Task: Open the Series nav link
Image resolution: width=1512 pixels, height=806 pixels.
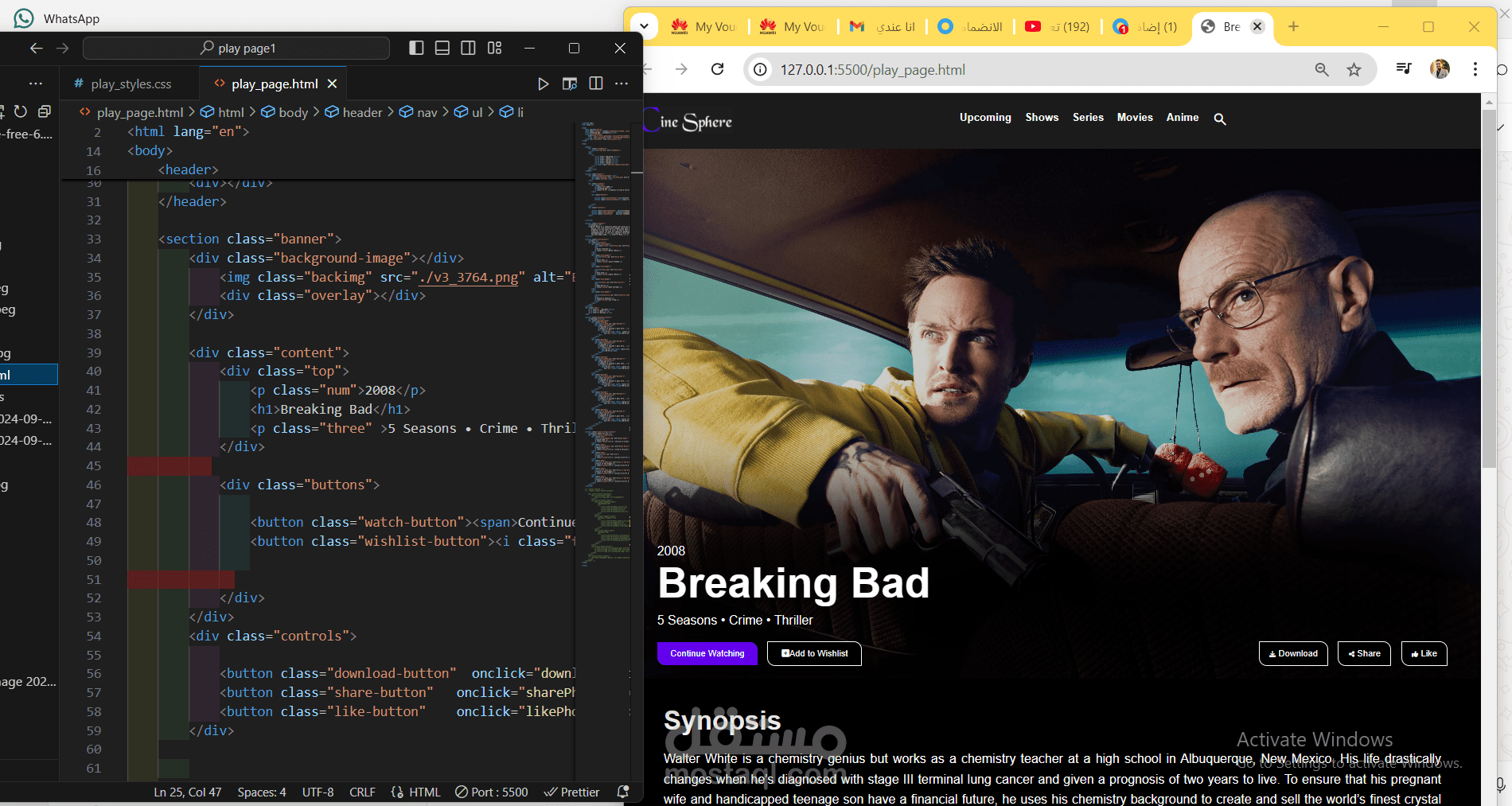Action: pyautogui.click(x=1088, y=117)
